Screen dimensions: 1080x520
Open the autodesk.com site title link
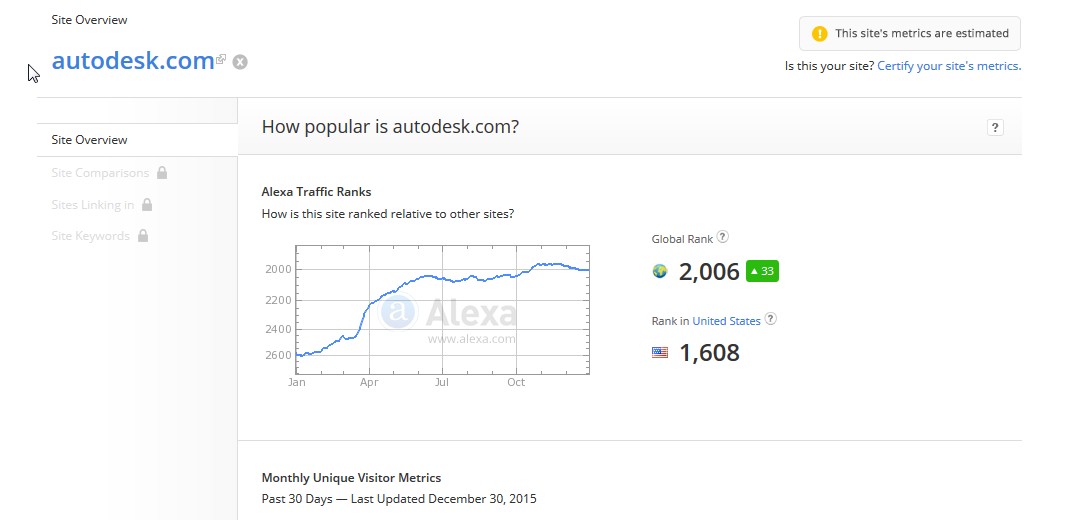(x=133, y=60)
